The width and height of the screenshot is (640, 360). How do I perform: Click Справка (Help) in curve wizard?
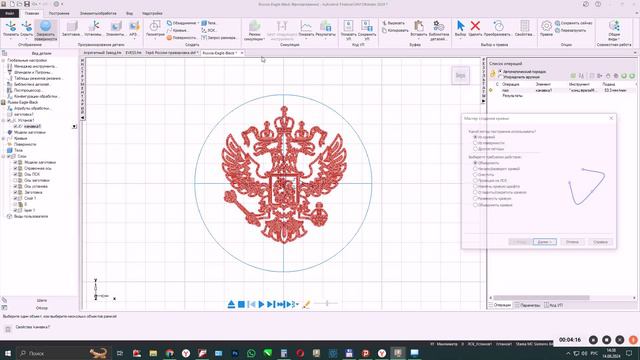[600, 242]
